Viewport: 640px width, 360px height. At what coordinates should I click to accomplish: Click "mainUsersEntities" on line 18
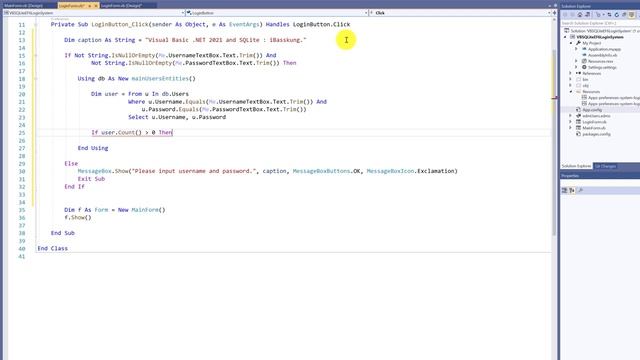point(160,78)
